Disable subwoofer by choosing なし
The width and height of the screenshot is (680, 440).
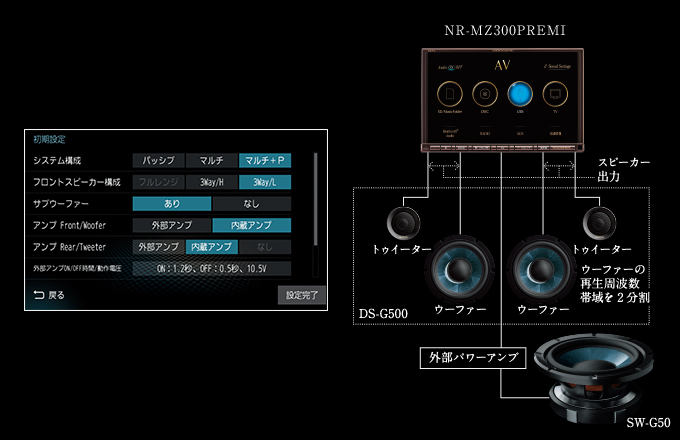[251, 204]
